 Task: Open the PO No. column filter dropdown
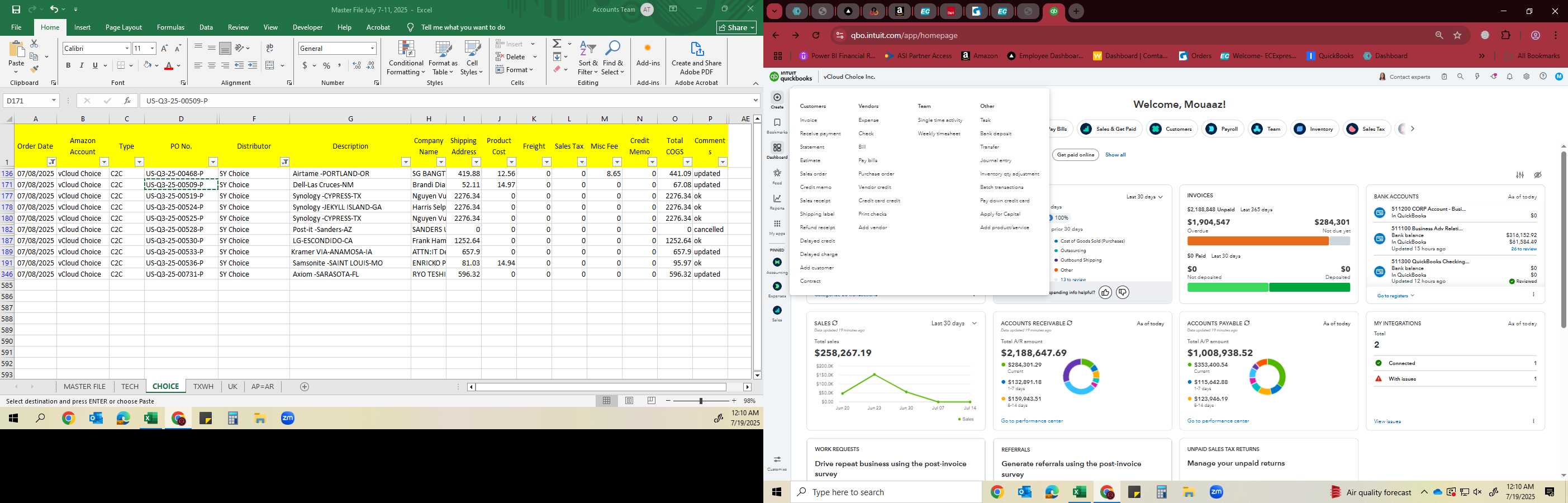click(212, 162)
